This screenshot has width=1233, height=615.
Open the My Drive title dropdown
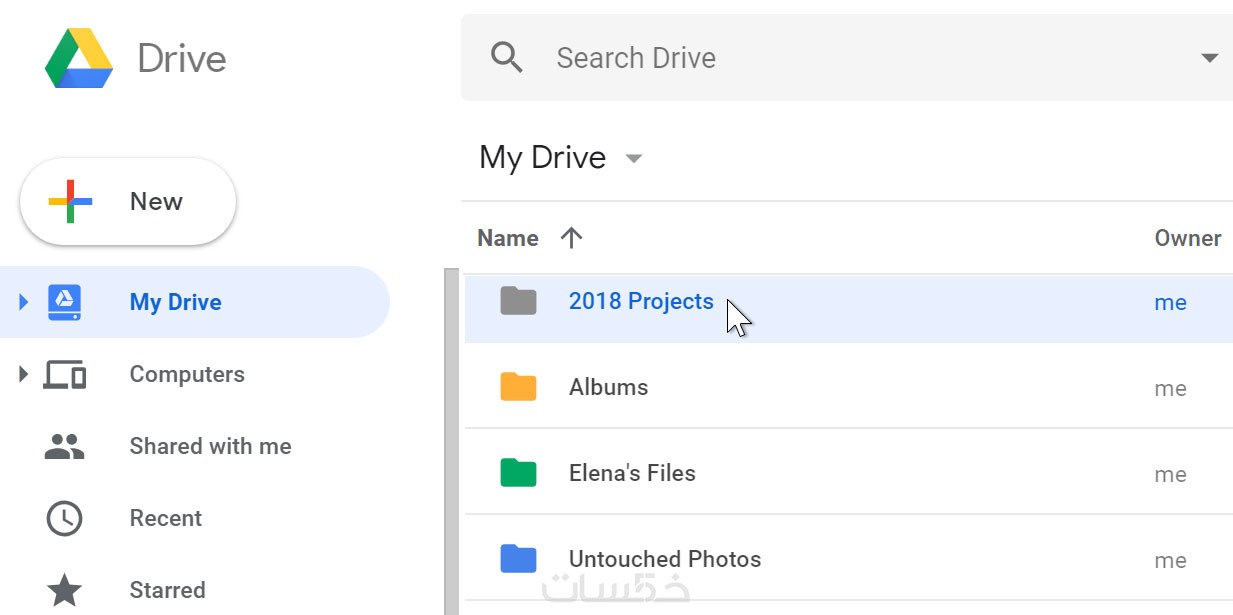coord(633,158)
